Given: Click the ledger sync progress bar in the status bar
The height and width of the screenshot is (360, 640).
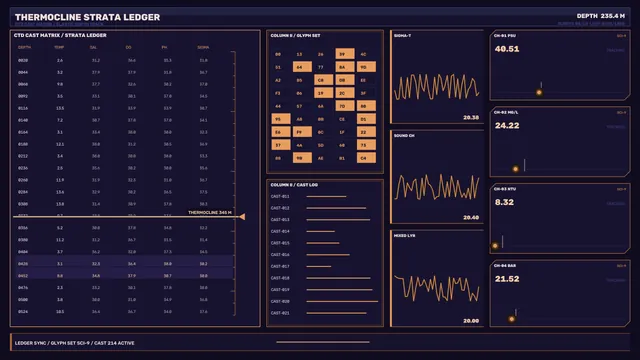Looking at the screenshot, I should (323, 342).
